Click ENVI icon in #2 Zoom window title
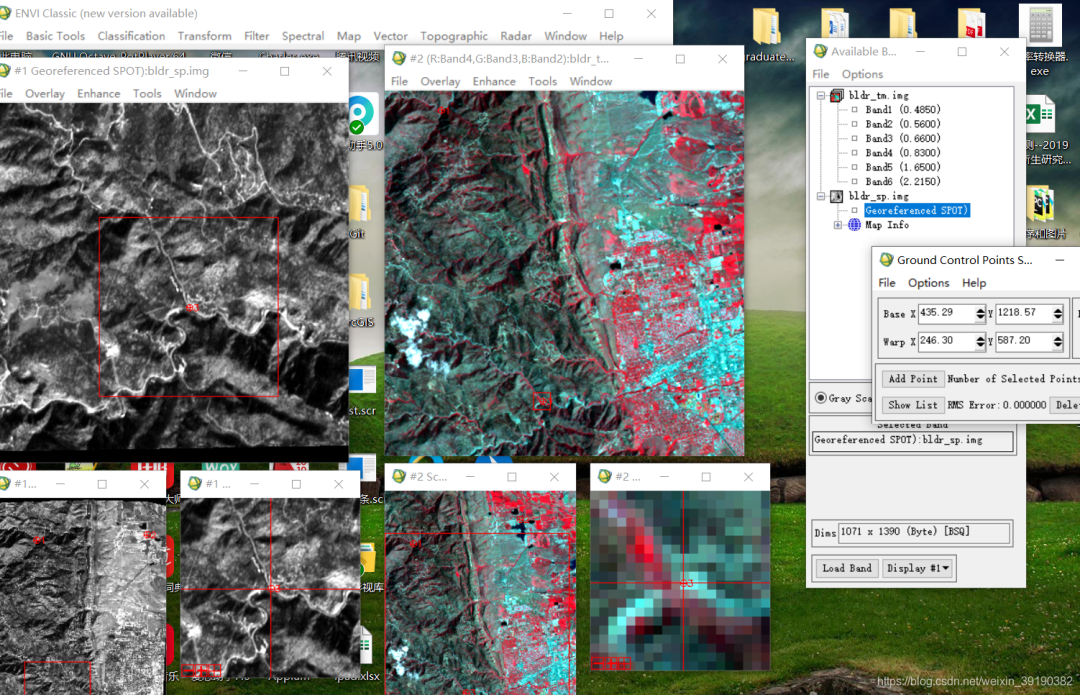 point(605,476)
